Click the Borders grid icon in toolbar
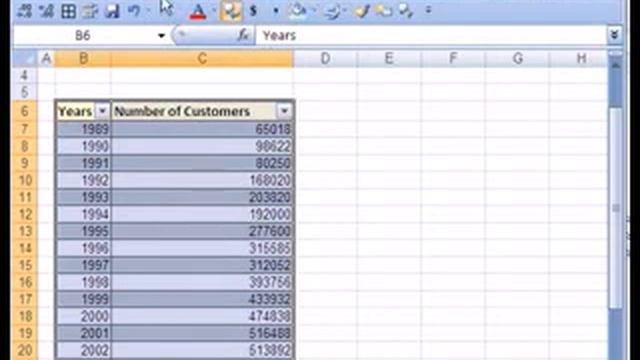This screenshot has width=640, height=360. click(68, 11)
